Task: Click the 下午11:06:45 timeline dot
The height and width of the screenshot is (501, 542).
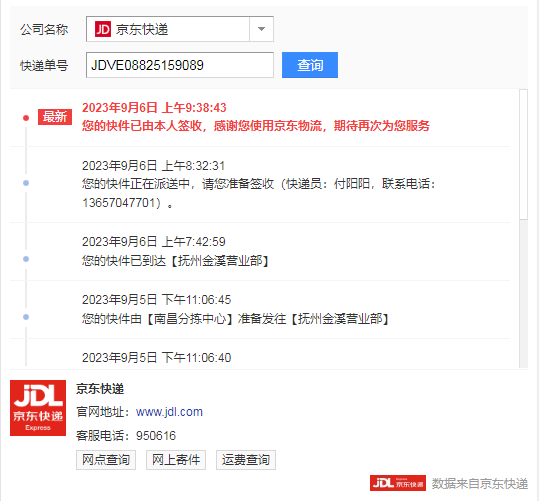Action: [x=26, y=317]
